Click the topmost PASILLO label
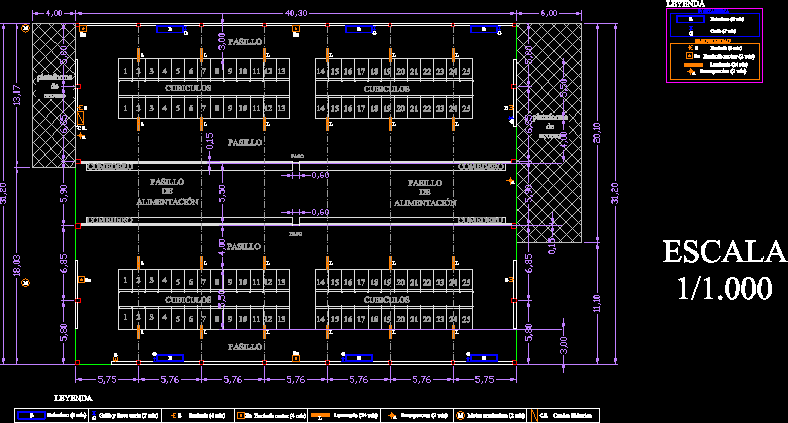Viewport: 788px width, 423px height. click(x=245, y=42)
